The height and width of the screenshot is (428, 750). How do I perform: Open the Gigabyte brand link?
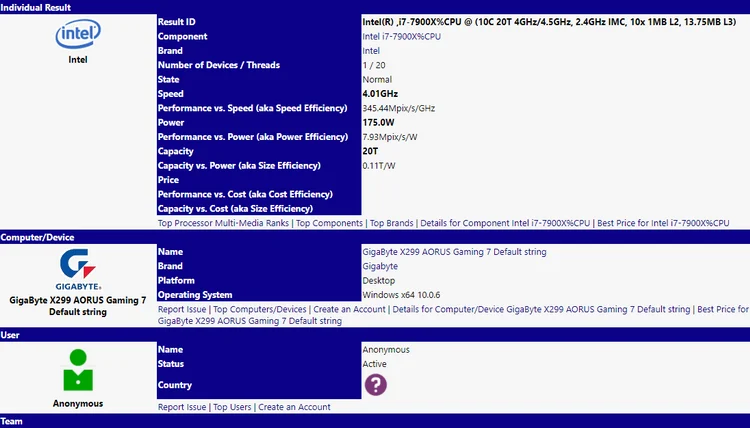pos(380,266)
